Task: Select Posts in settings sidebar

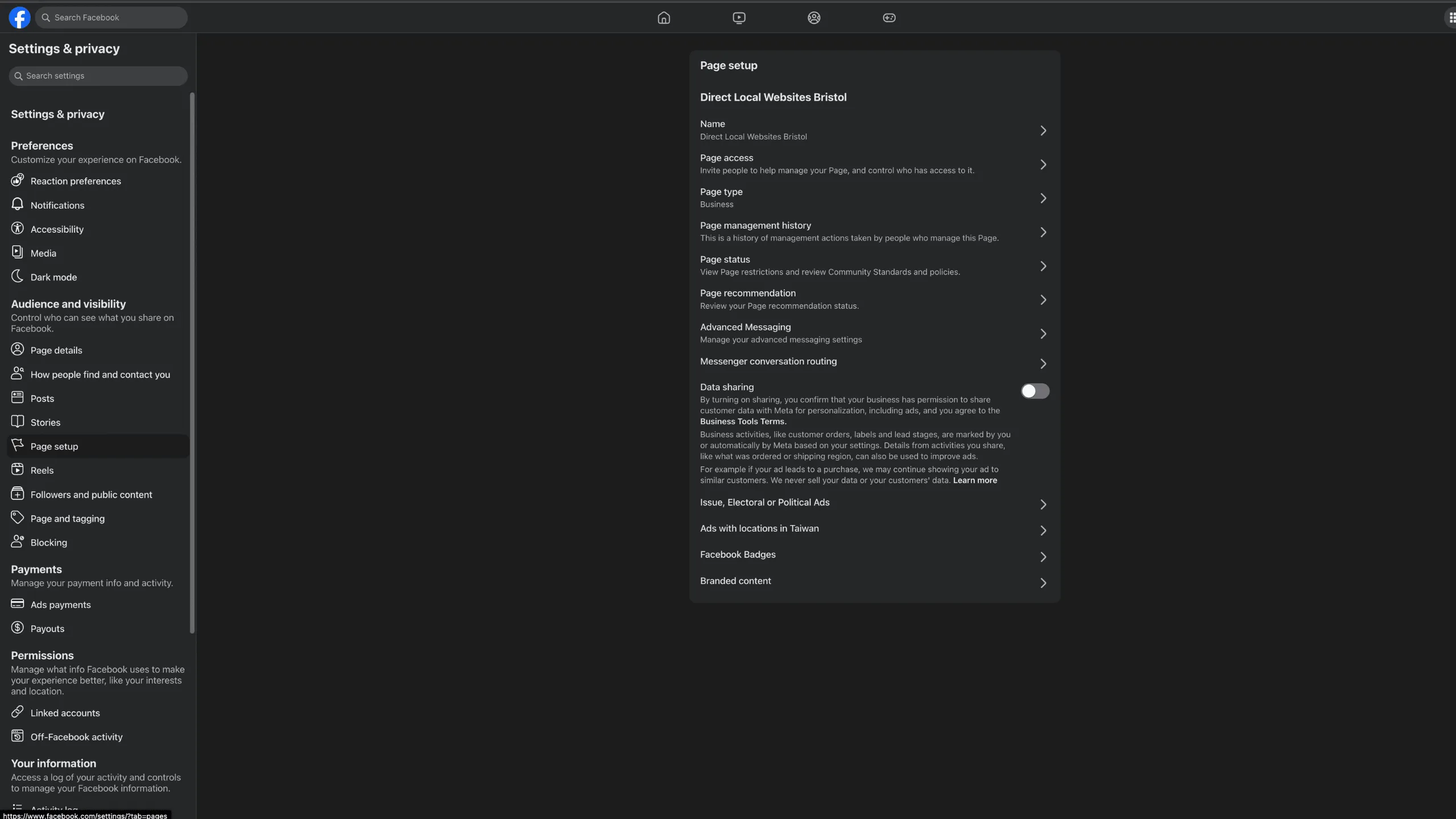Action: point(98,399)
